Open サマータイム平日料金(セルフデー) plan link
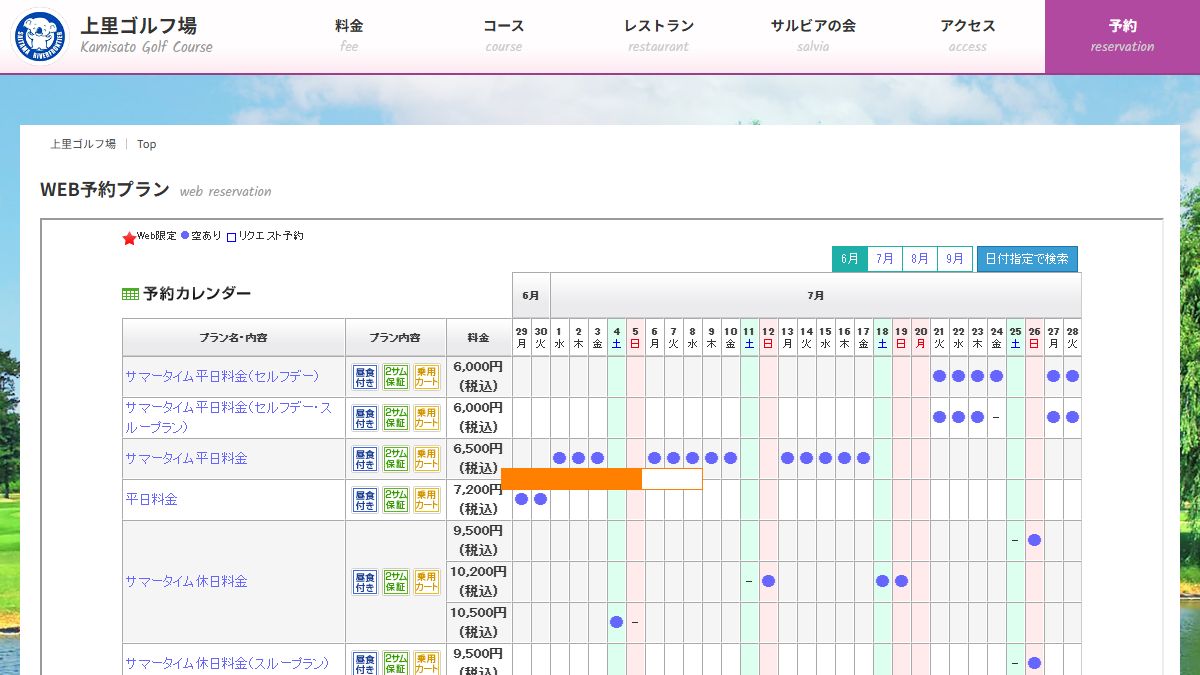This screenshot has height=675, width=1200. pos(222,376)
